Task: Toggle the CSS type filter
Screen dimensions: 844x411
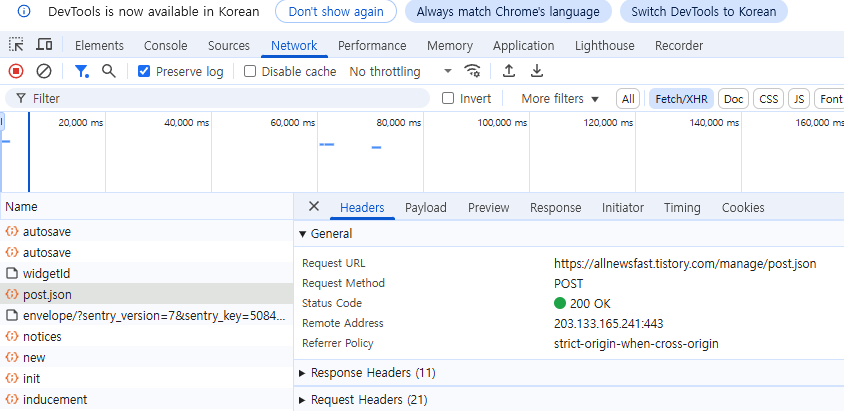Action: pyautogui.click(x=768, y=99)
